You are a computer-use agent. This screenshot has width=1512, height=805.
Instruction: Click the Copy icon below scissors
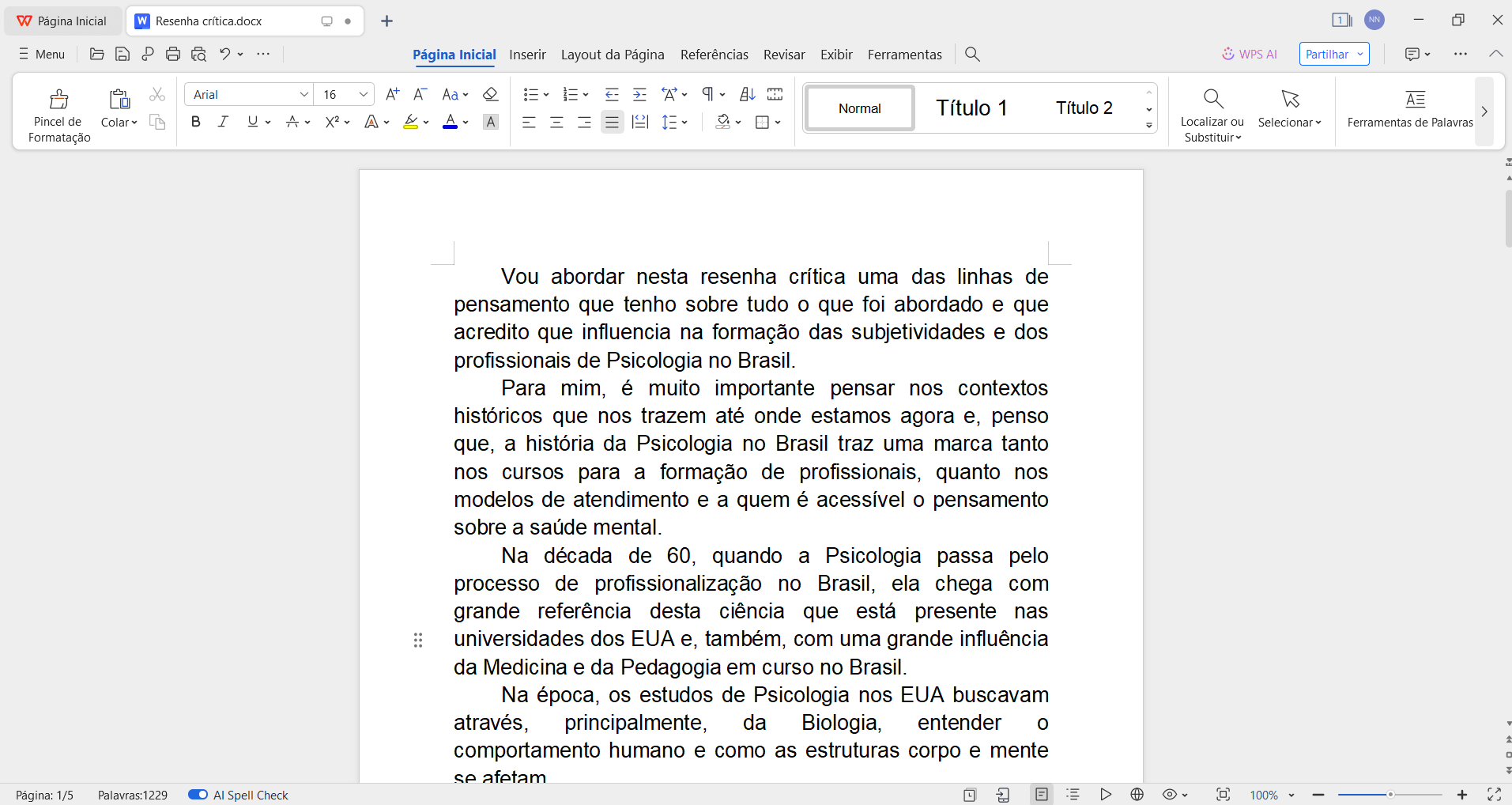pos(157,122)
